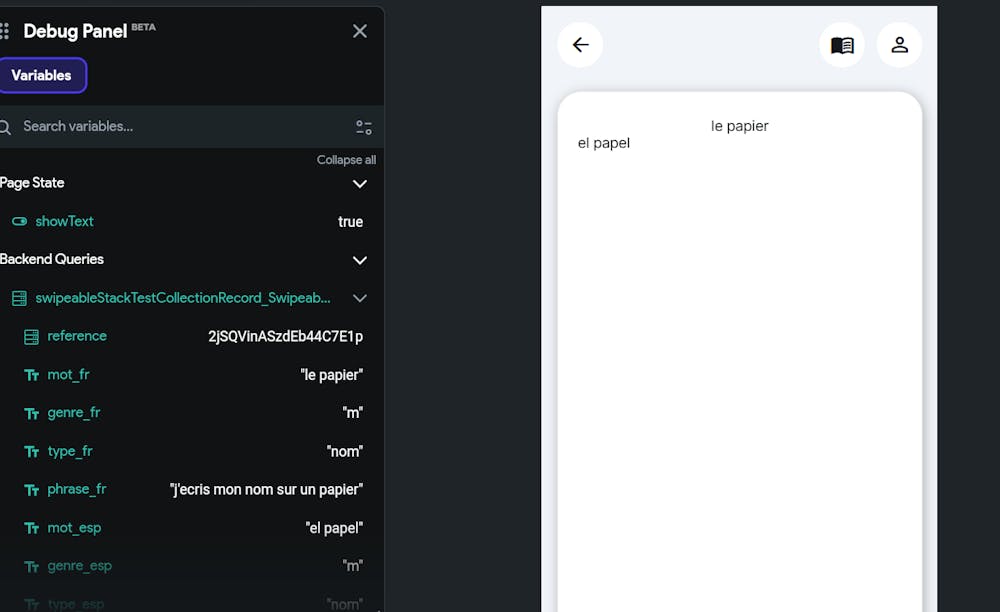Screen dimensions: 1000x612
Task: Collapse the swipeableStackTestCollectionRecord entry
Action: [359, 298]
